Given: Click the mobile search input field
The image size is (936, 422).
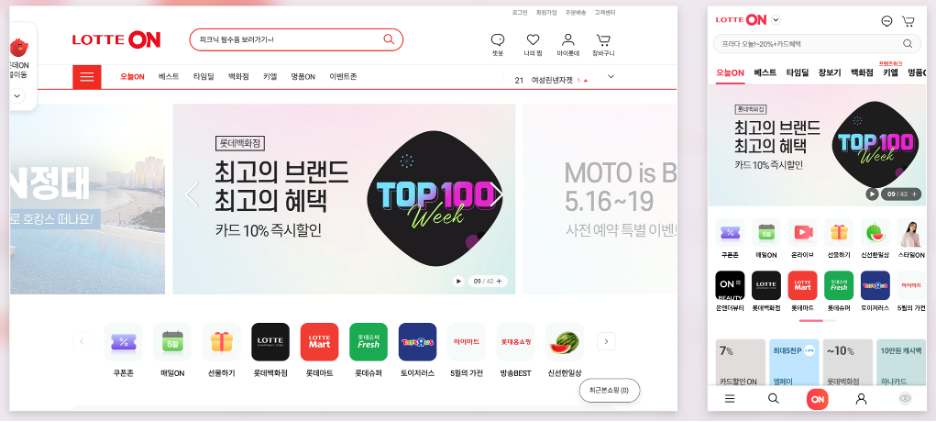Looking at the screenshot, I should click(x=817, y=44).
